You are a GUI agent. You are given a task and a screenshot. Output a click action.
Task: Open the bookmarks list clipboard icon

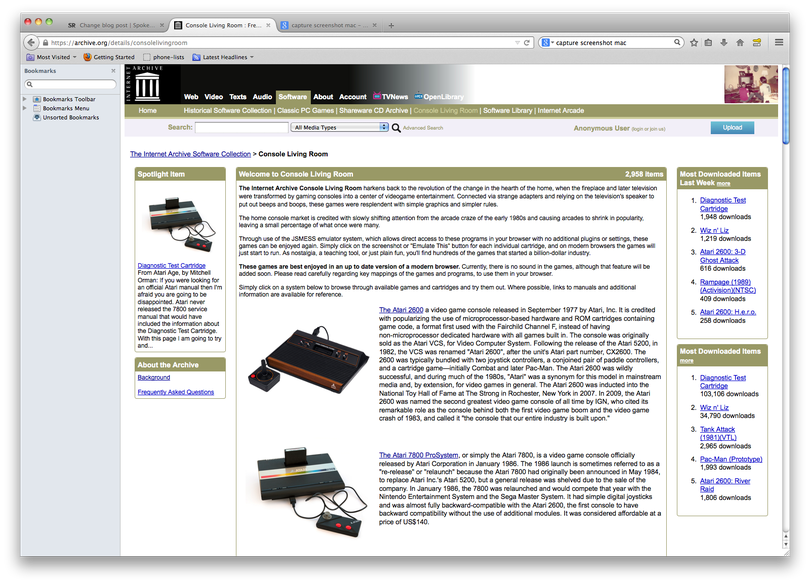click(x=708, y=43)
